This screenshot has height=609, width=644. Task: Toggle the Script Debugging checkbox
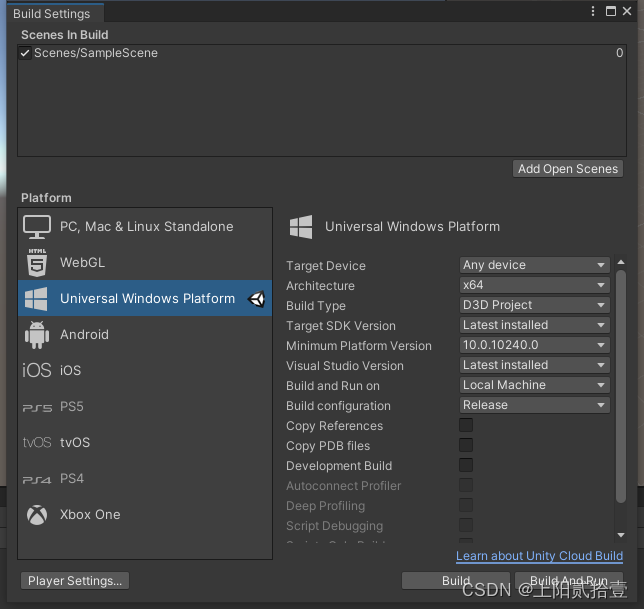point(466,525)
